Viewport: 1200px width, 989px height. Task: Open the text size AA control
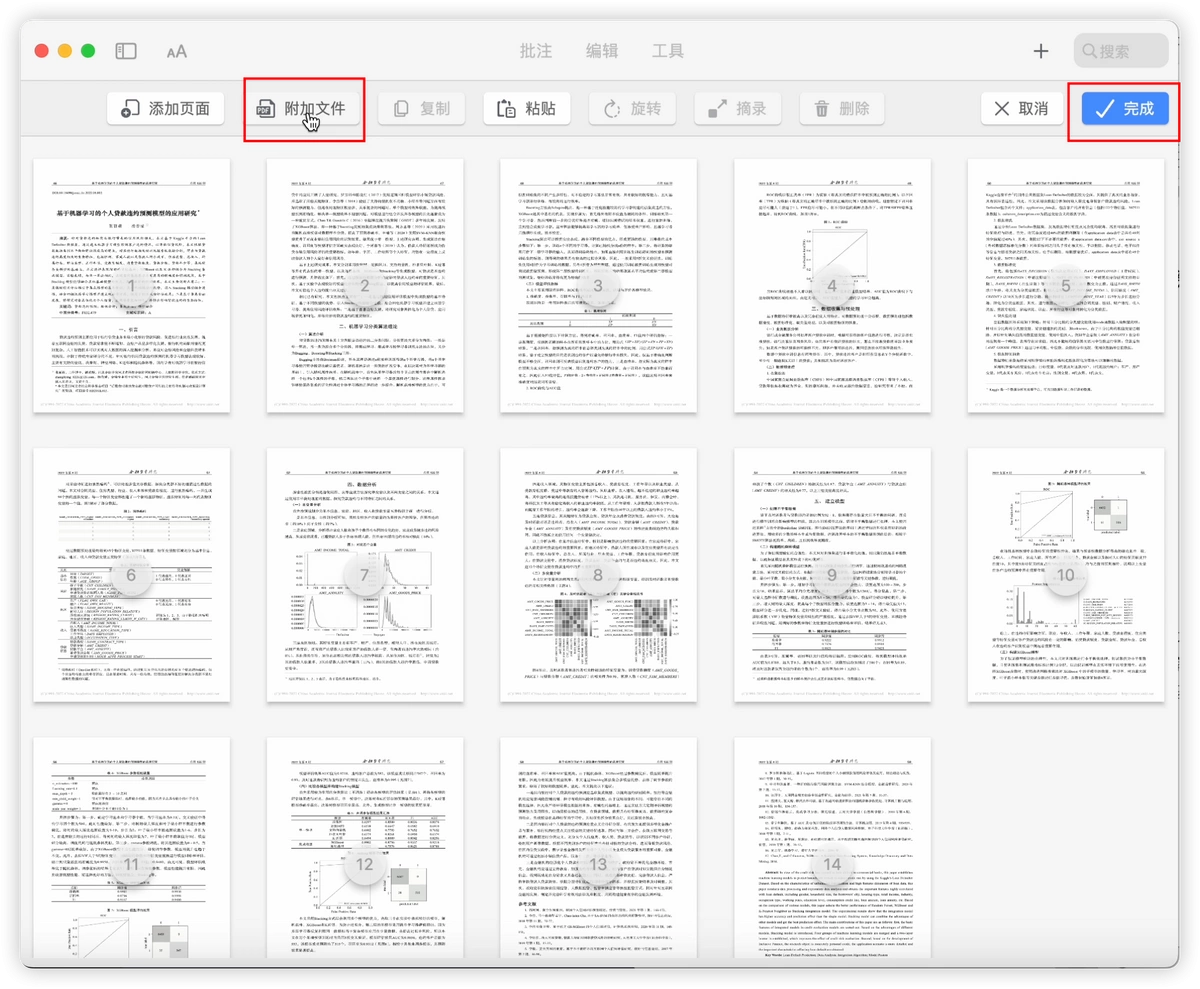(176, 51)
